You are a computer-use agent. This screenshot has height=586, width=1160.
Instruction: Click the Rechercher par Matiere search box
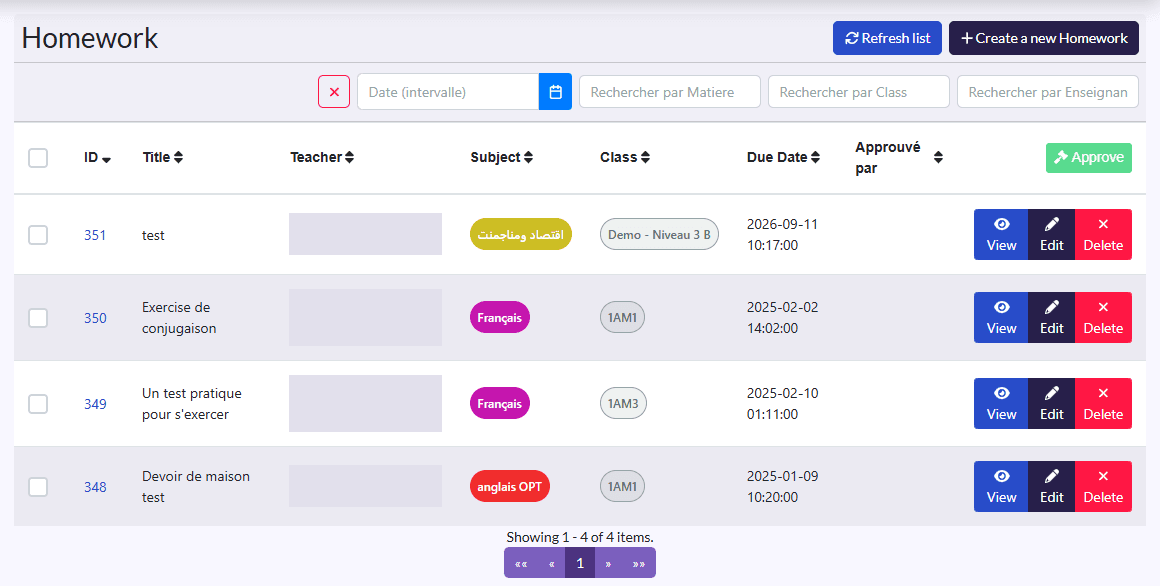pyautogui.click(x=670, y=92)
